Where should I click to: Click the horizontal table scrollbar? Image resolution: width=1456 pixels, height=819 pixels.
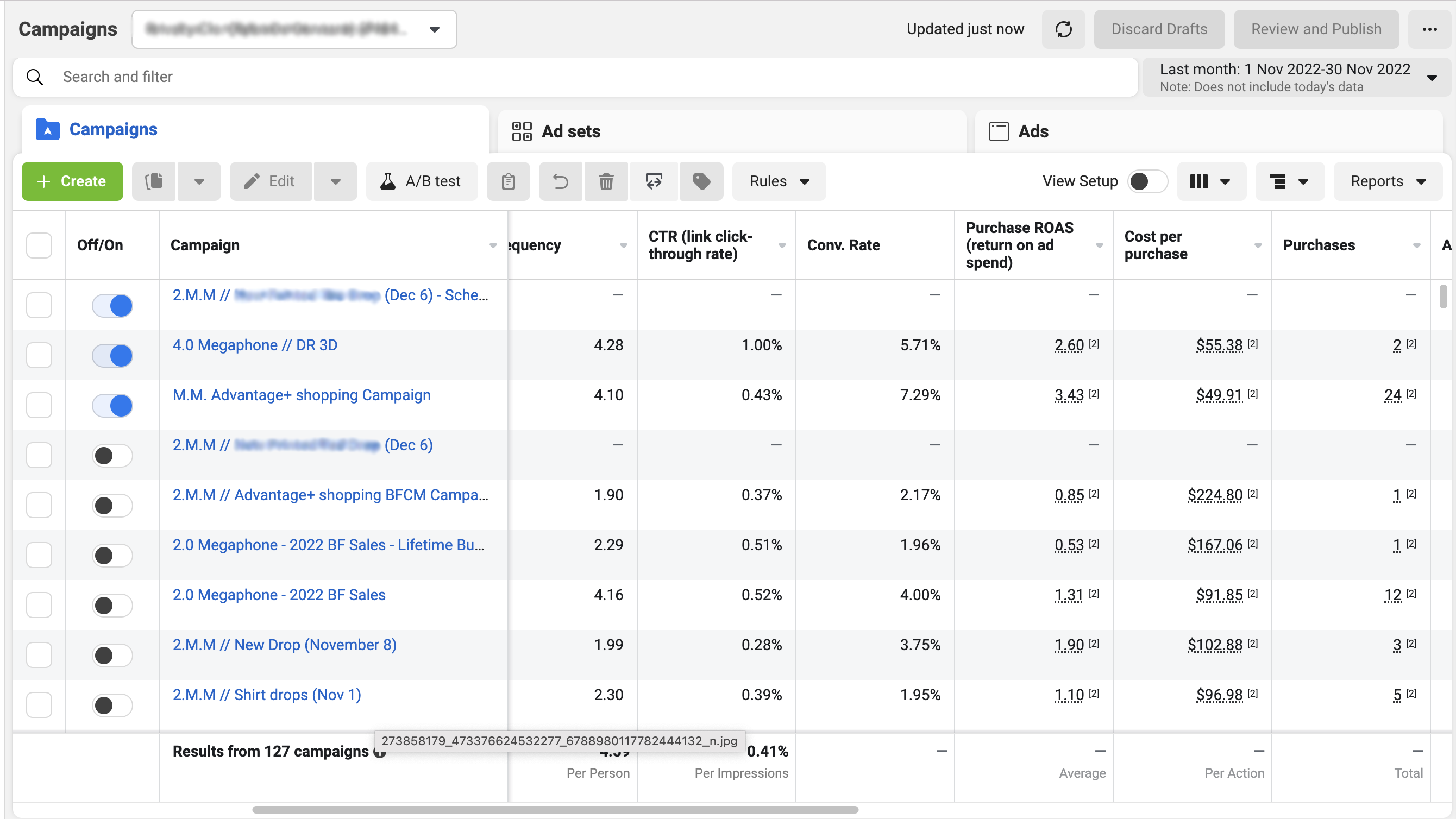coord(555,809)
